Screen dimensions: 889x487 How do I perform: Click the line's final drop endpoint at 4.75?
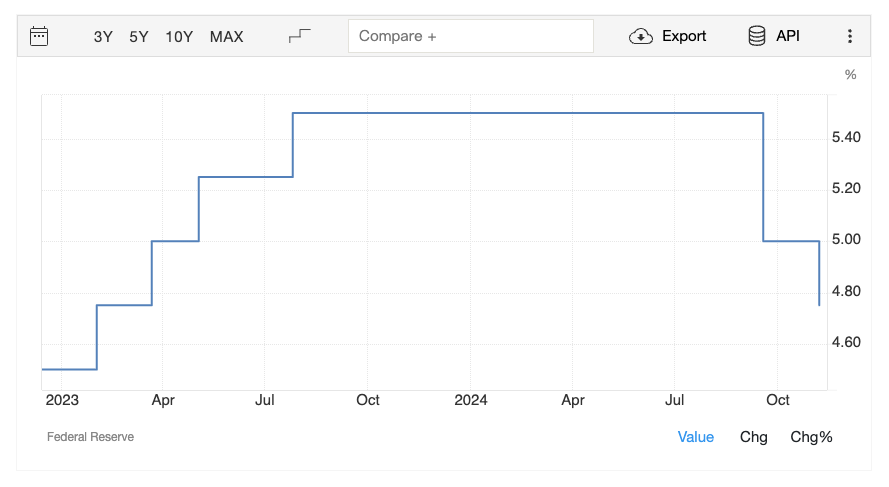tap(820, 305)
